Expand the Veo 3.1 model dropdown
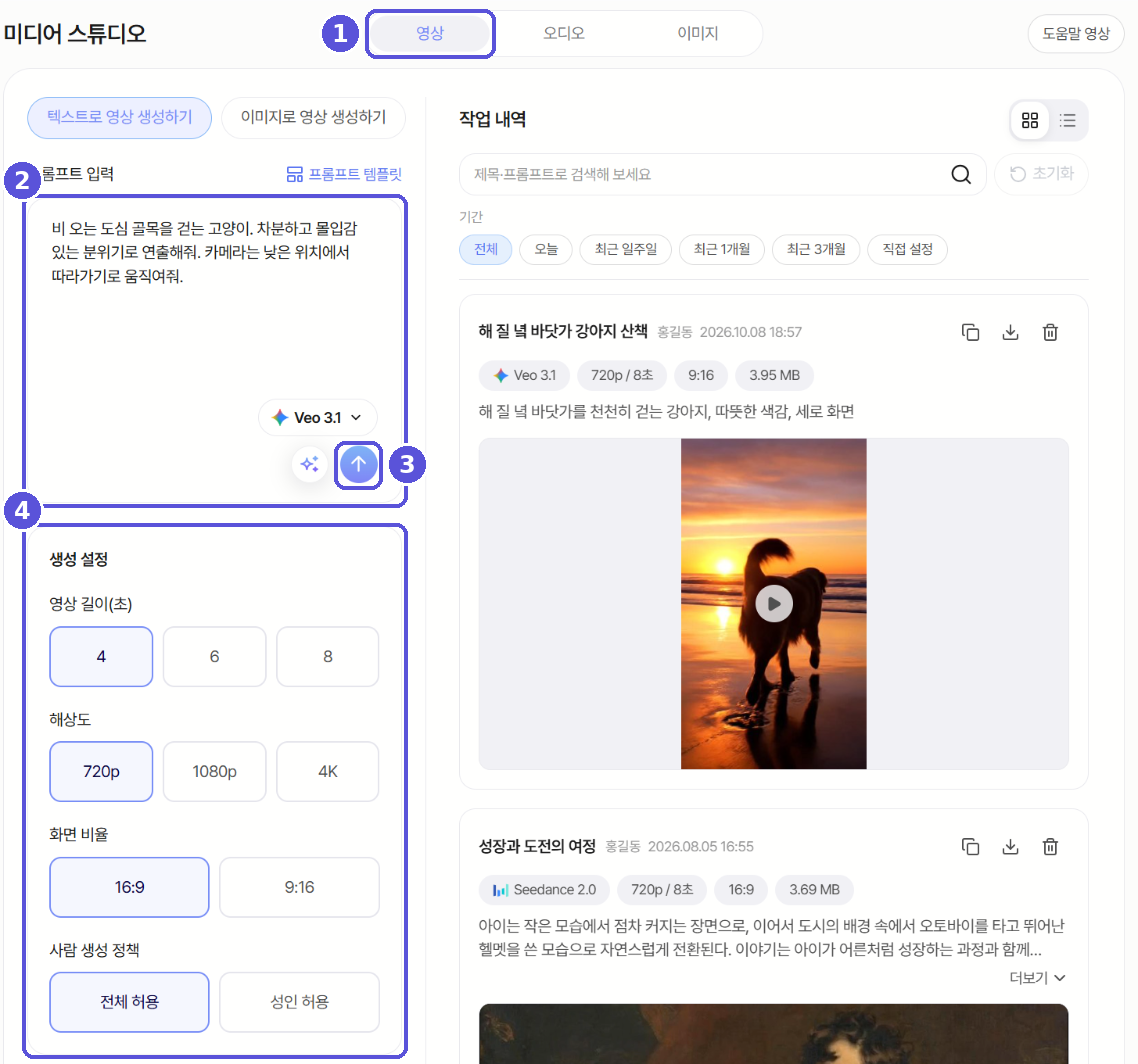Viewport: 1138px width, 1064px height. [317, 417]
